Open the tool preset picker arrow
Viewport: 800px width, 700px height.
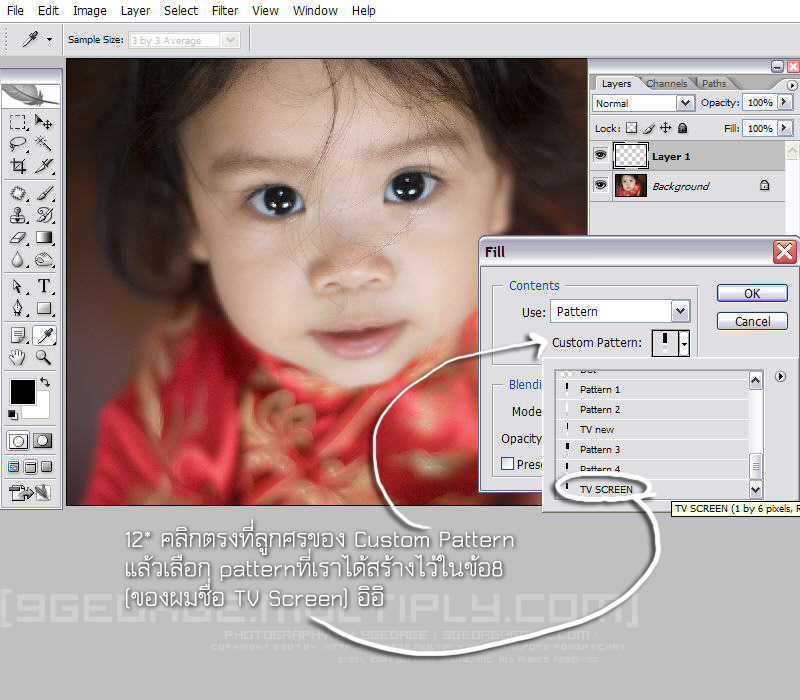49,39
